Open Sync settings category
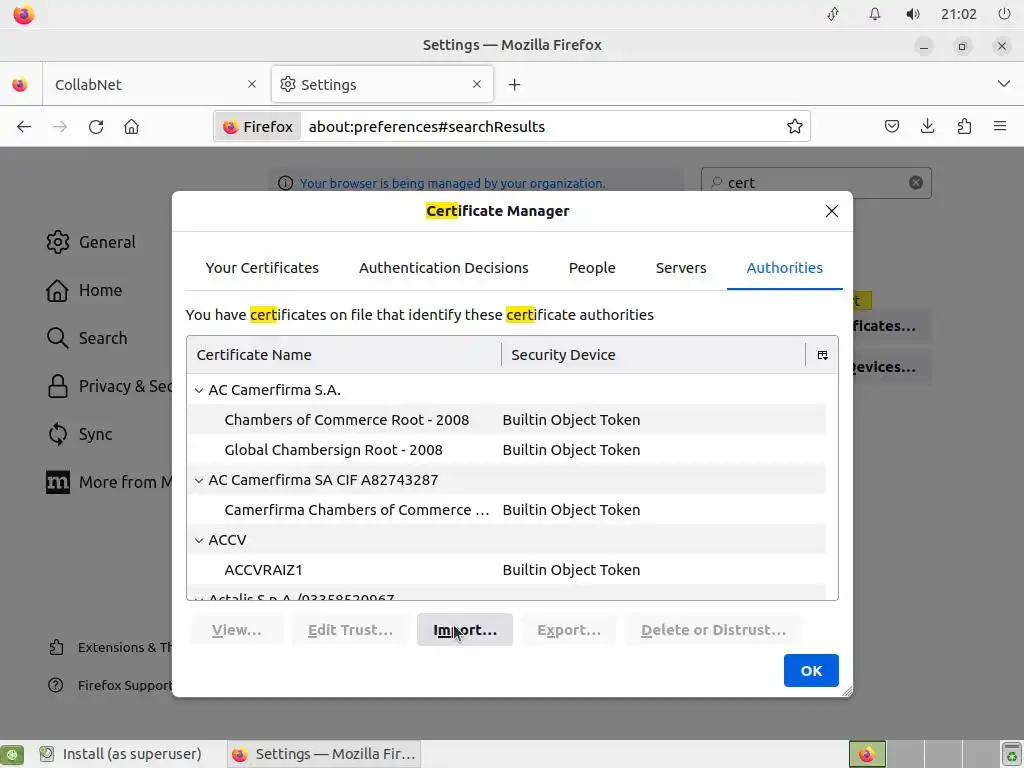Screen dimensions: 1024x768 (80, 434)
